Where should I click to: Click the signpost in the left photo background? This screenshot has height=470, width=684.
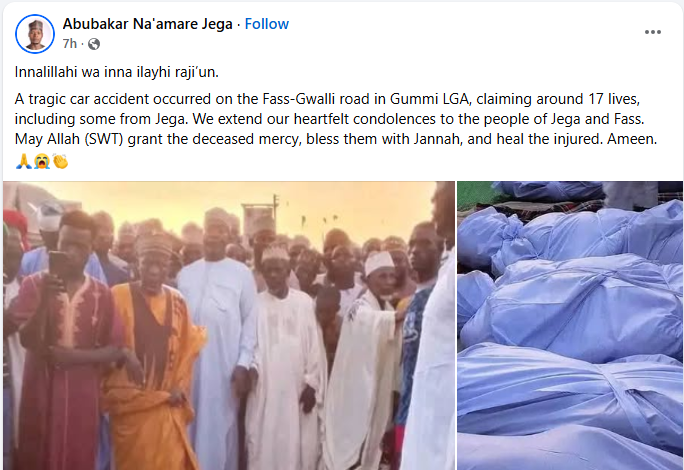(260, 218)
